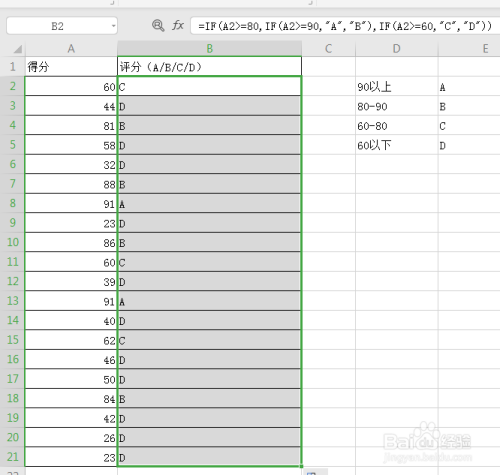Click cell D5 with 60以下
This screenshot has height=475, width=500.
[396, 145]
